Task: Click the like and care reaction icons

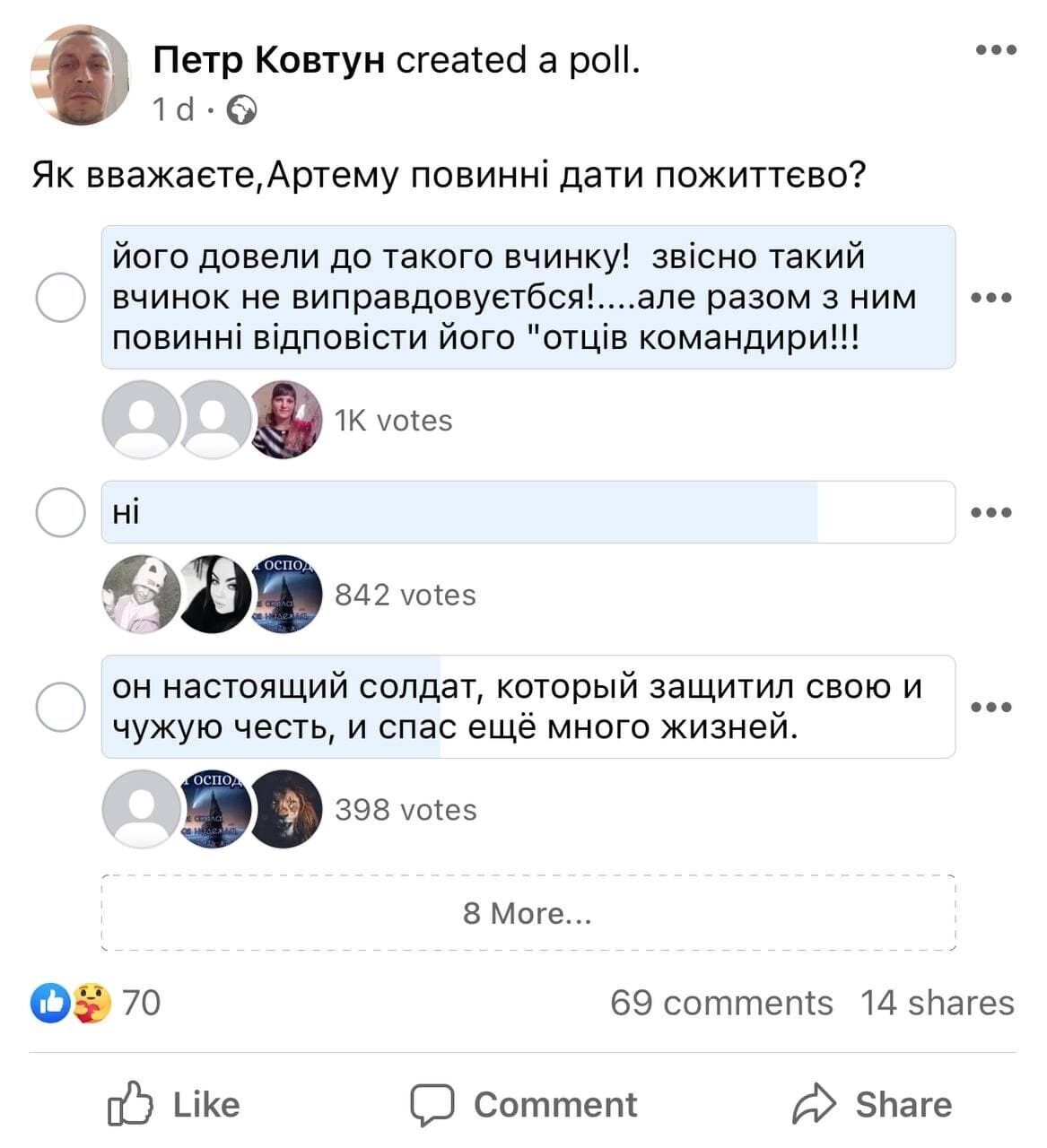Action: 72,1003
